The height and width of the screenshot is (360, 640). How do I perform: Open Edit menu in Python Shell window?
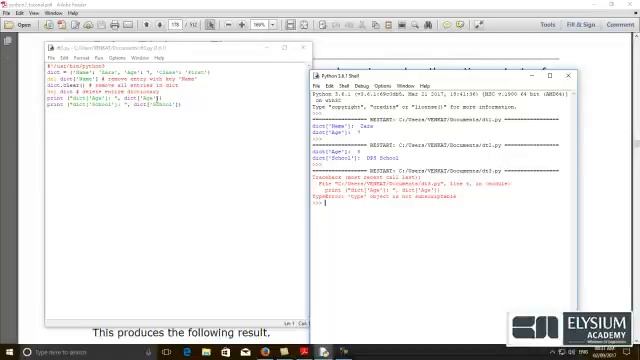click(329, 86)
